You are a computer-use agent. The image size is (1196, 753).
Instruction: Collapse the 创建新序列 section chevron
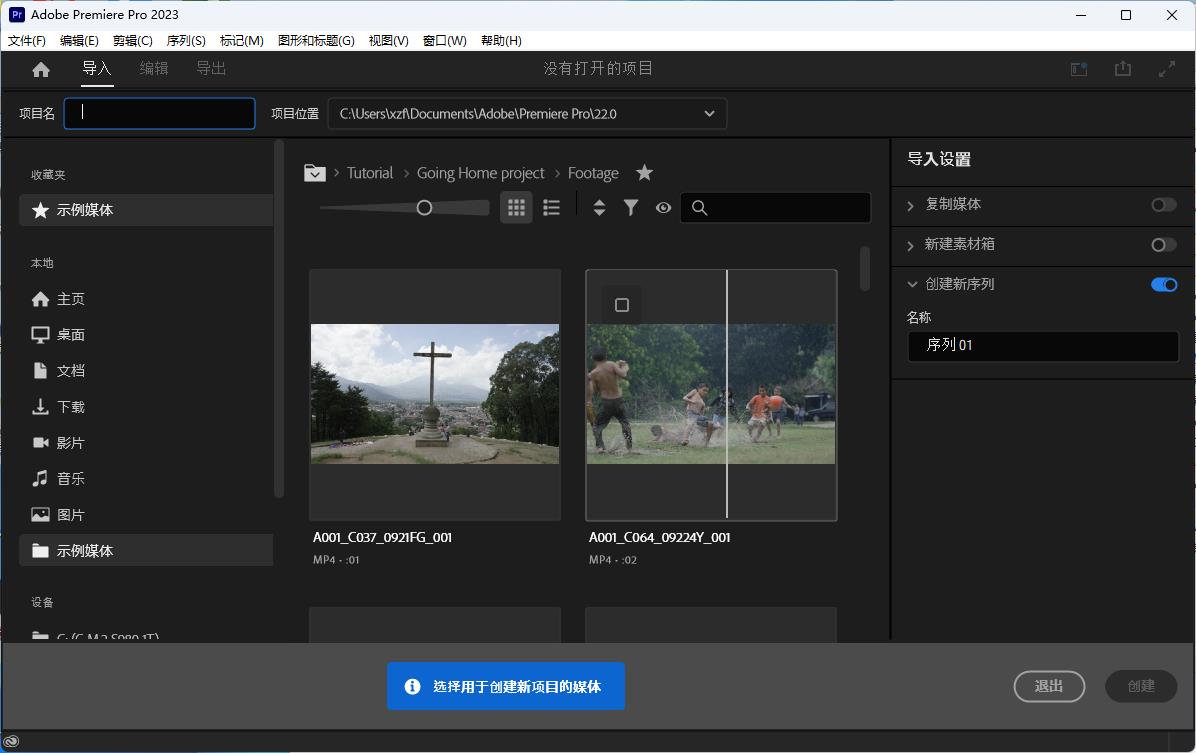point(911,285)
